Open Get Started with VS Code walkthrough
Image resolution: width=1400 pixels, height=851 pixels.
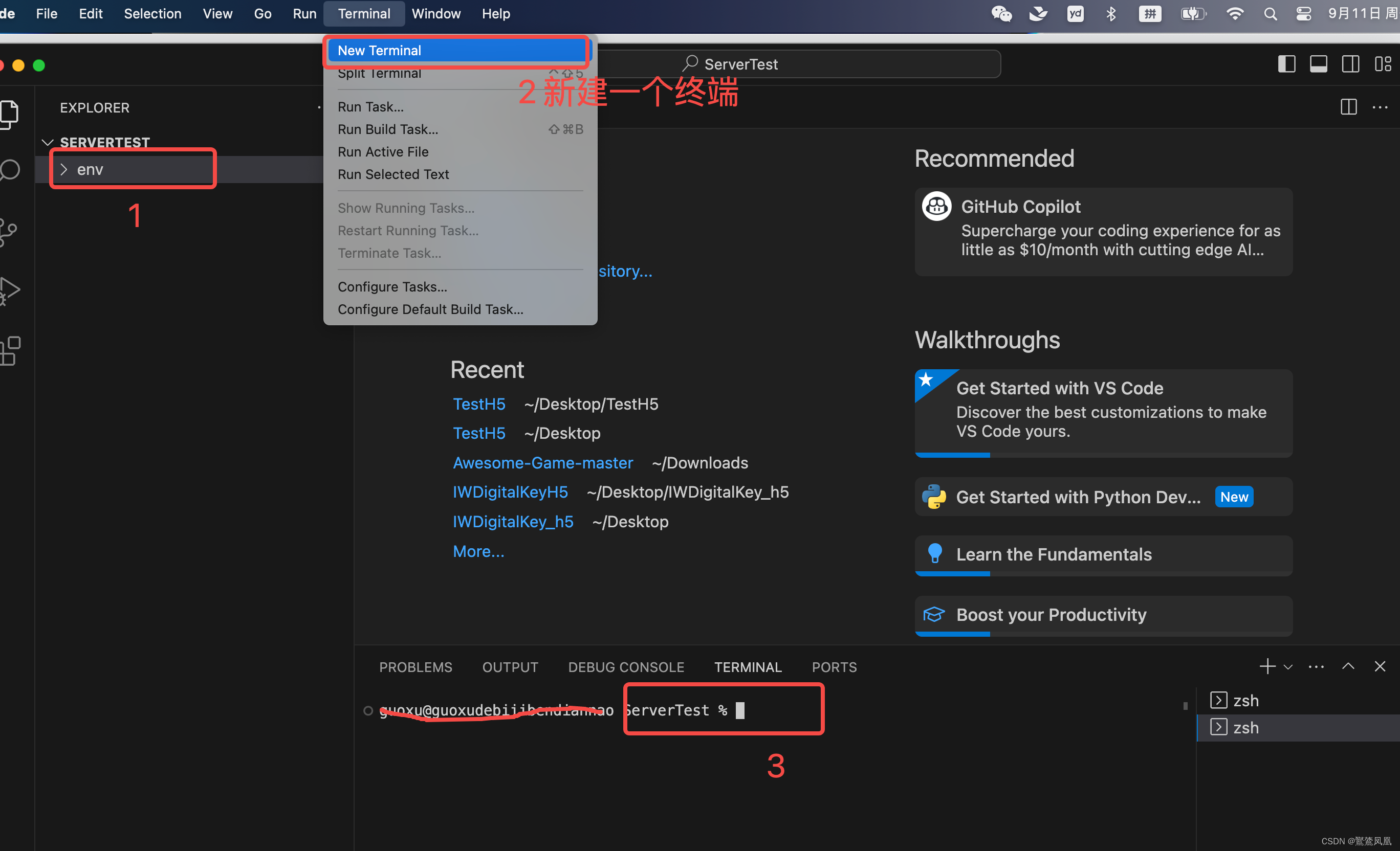pos(1103,413)
